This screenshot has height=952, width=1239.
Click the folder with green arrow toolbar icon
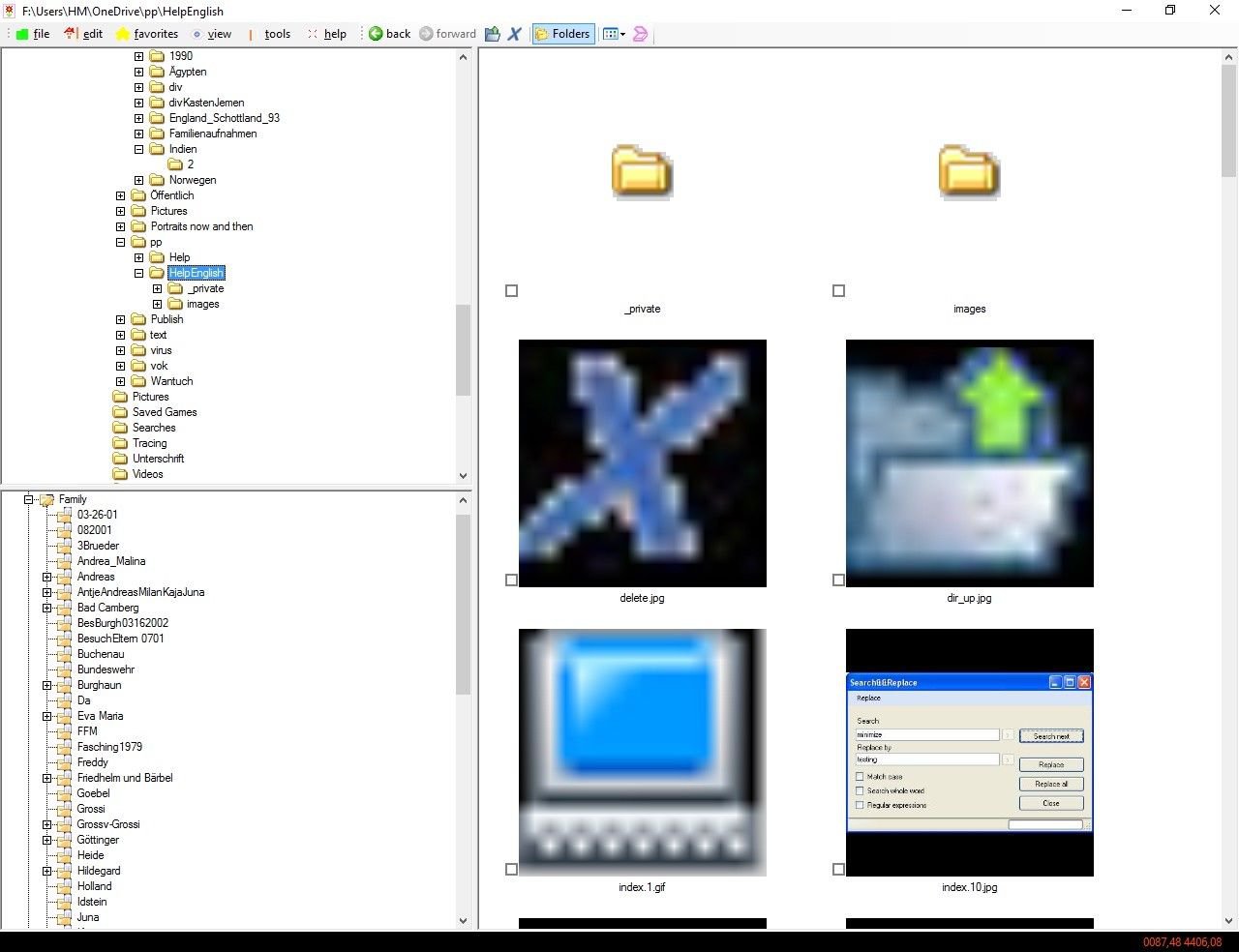coord(493,33)
